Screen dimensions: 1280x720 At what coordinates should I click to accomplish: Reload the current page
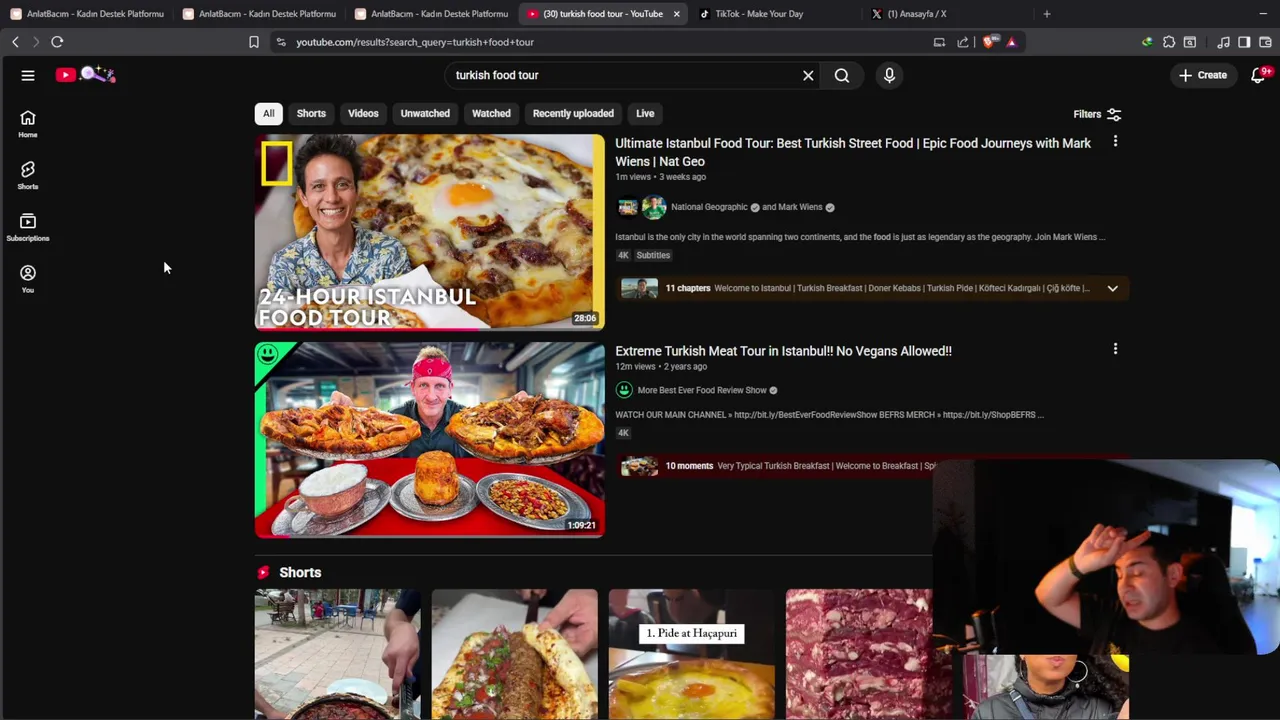click(57, 42)
